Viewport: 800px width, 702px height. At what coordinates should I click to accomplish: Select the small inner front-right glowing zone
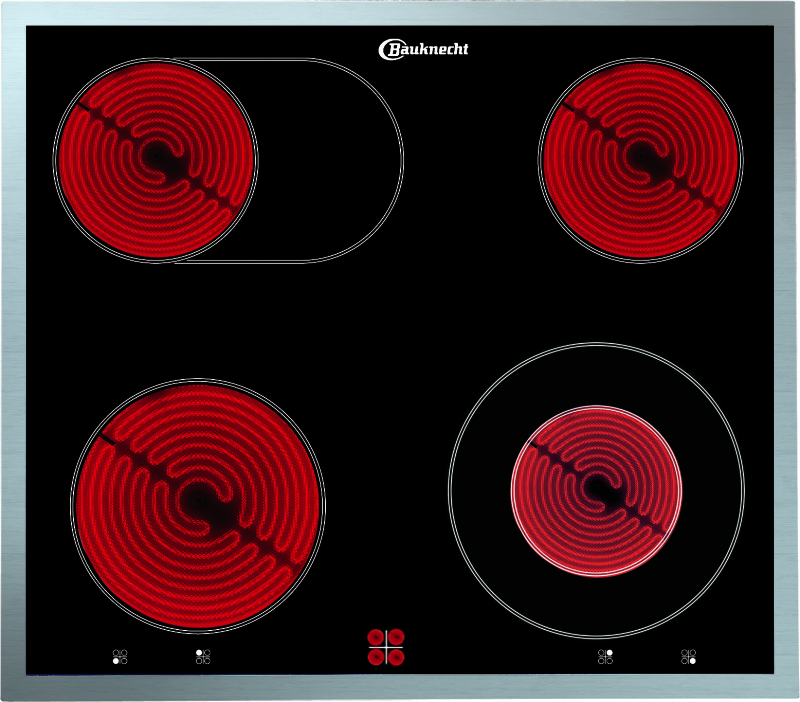[596, 491]
